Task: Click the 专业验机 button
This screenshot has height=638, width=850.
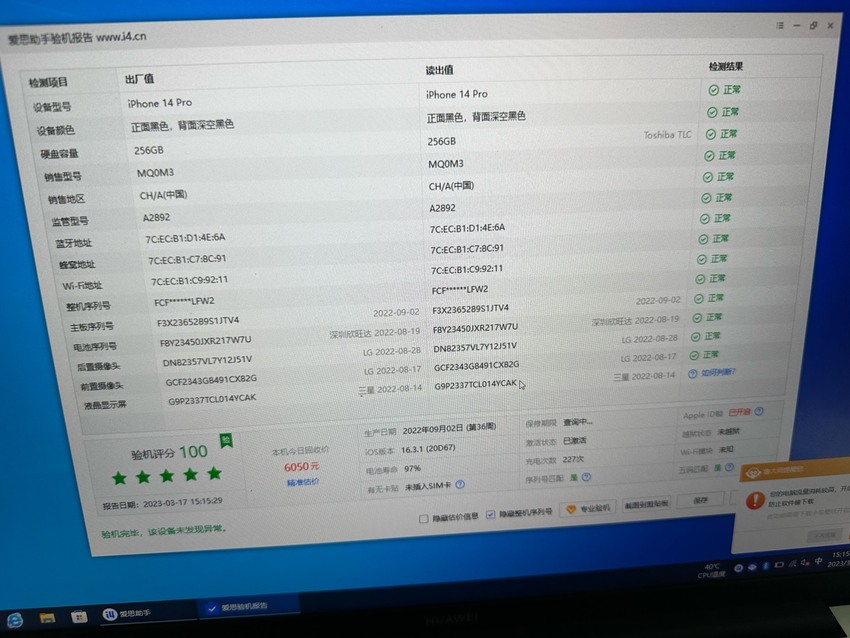Action: [x=588, y=508]
